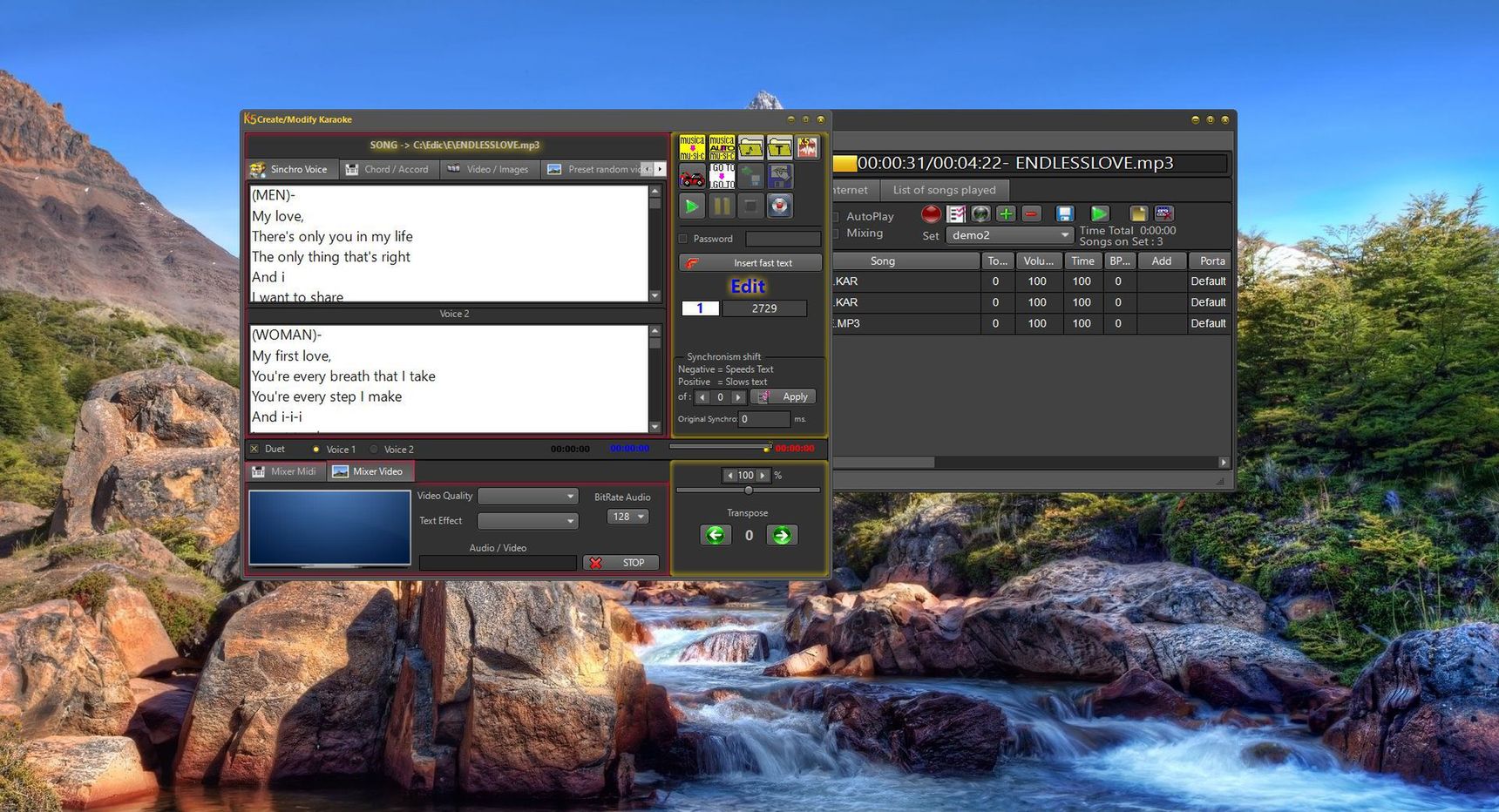1499x812 pixels.
Task: Click the yellow note page icon in playlist toolbar
Action: (x=1138, y=213)
